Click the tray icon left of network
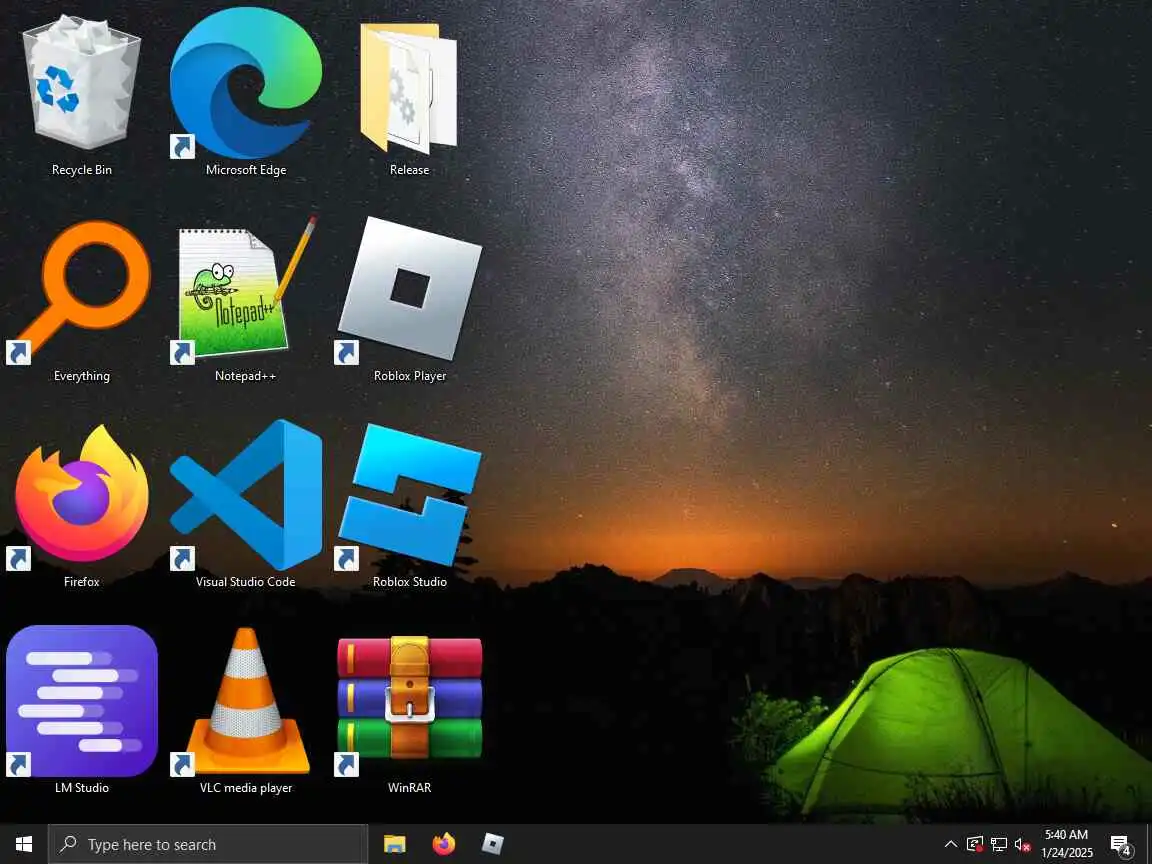The height and width of the screenshot is (864, 1152). coord(975,844)
